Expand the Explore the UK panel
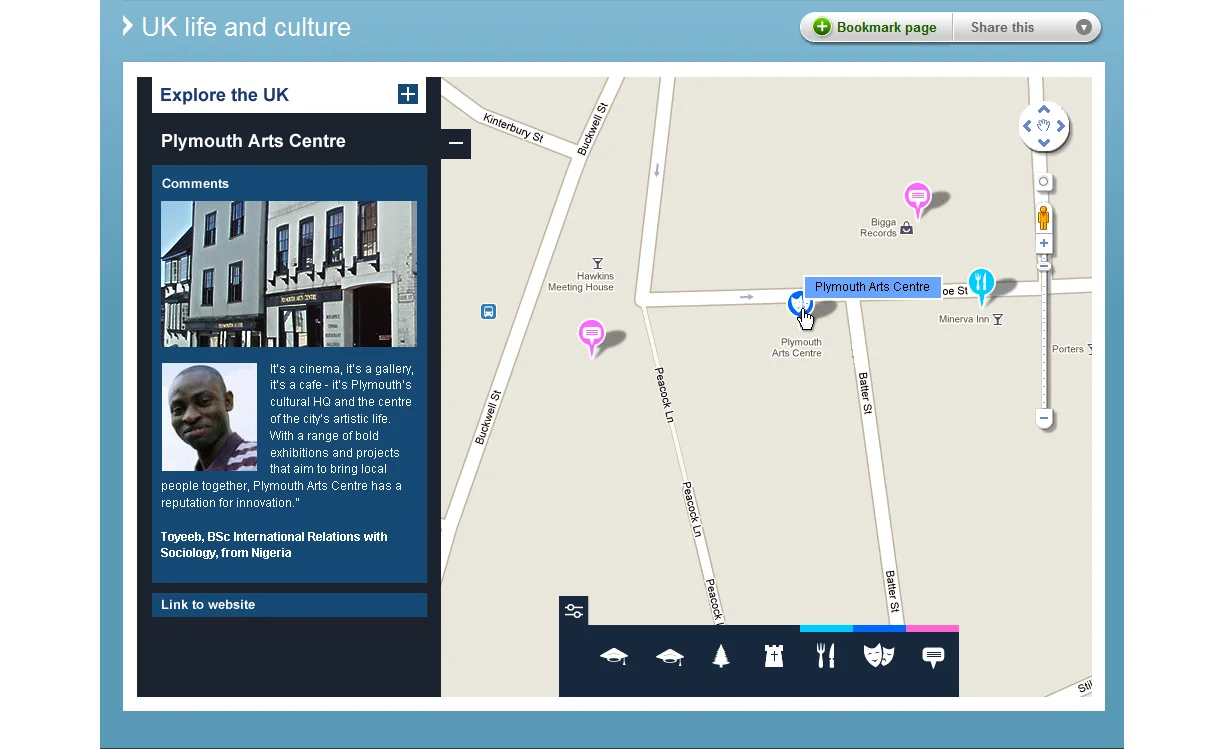The height and width of the screenshot is (749, 1224). coord(408,94)
